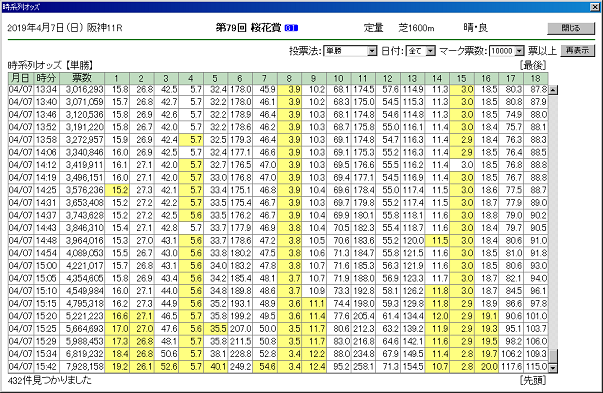Click the 15:00 time cell
The width and height of the screenshot is (603, 393).
coord(46,266)
